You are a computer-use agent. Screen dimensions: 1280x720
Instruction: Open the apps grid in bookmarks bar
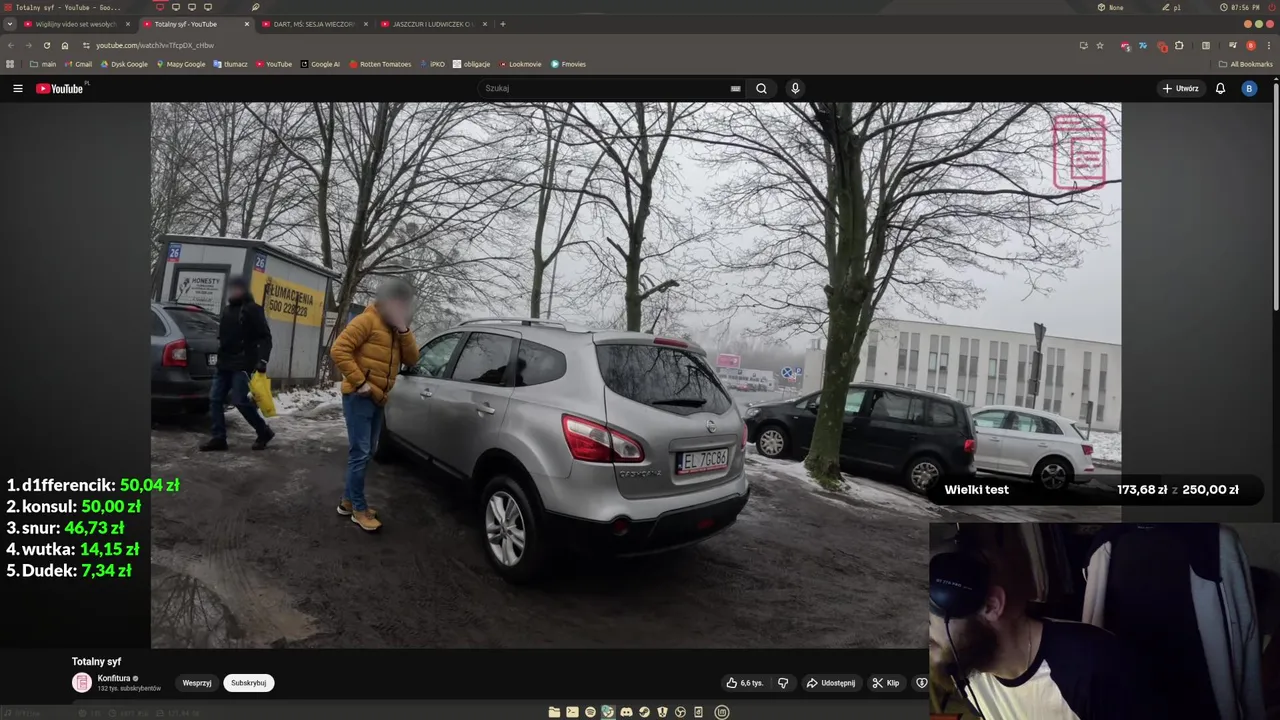point(10,64)
